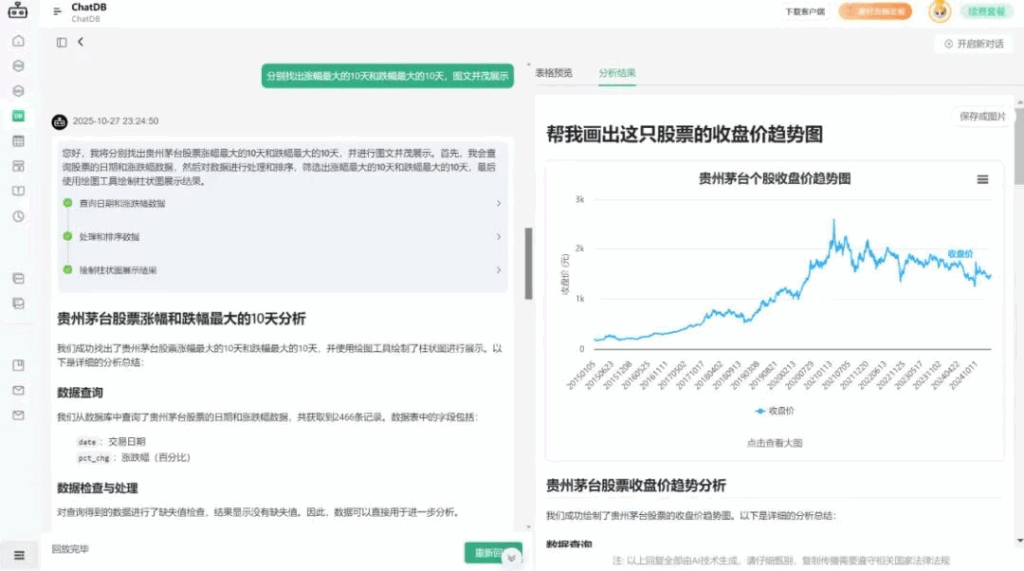Jump to bottom with the double-chevron button
Image resolution: width=1024 pixels, height=571 pixels.
(511, 557)
